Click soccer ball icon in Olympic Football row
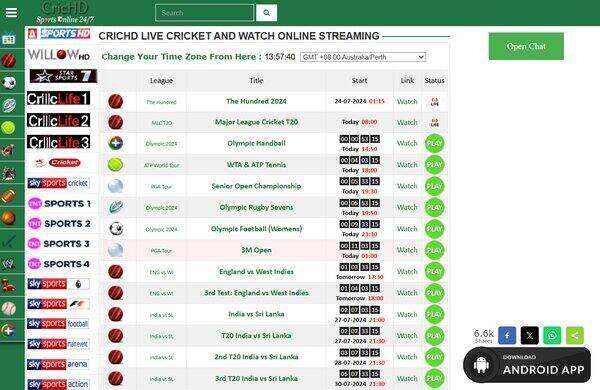Image resolution: width=600 pixels, height=390 pixels. 116,229
